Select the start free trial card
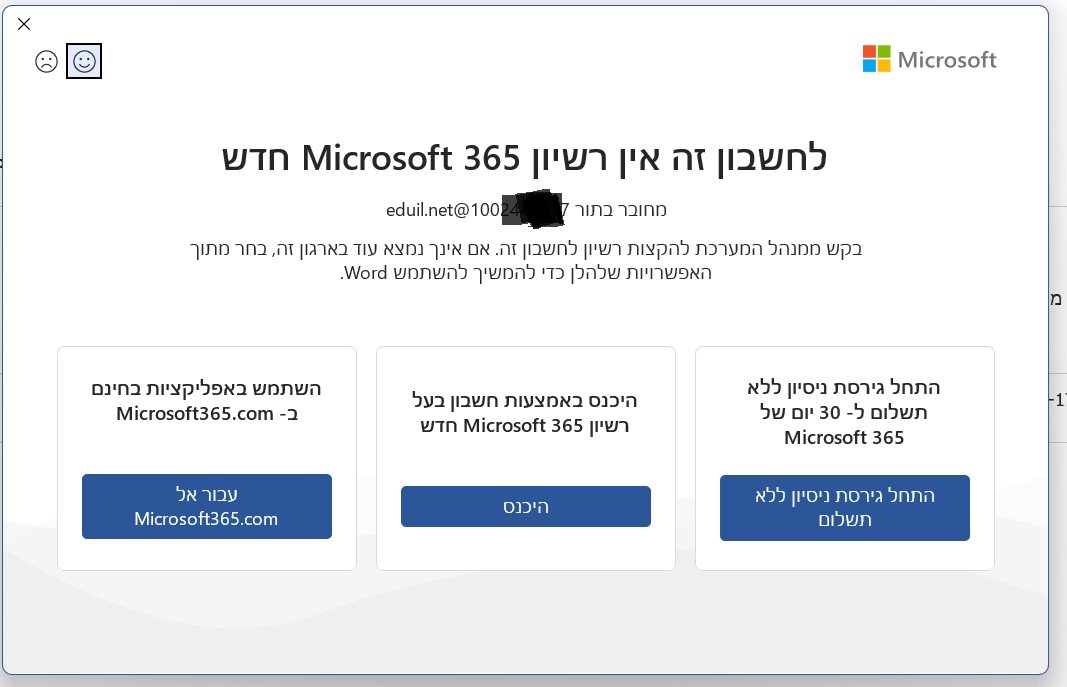The width and height of the screenshot is (1067, 687). pyautogui.click(x=844, y=457)
